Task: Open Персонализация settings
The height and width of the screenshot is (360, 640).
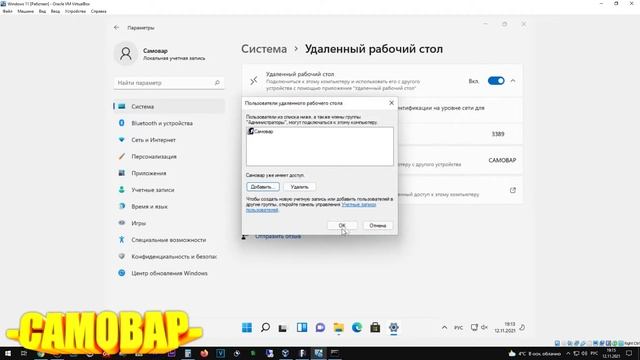Action: (169, 156)
